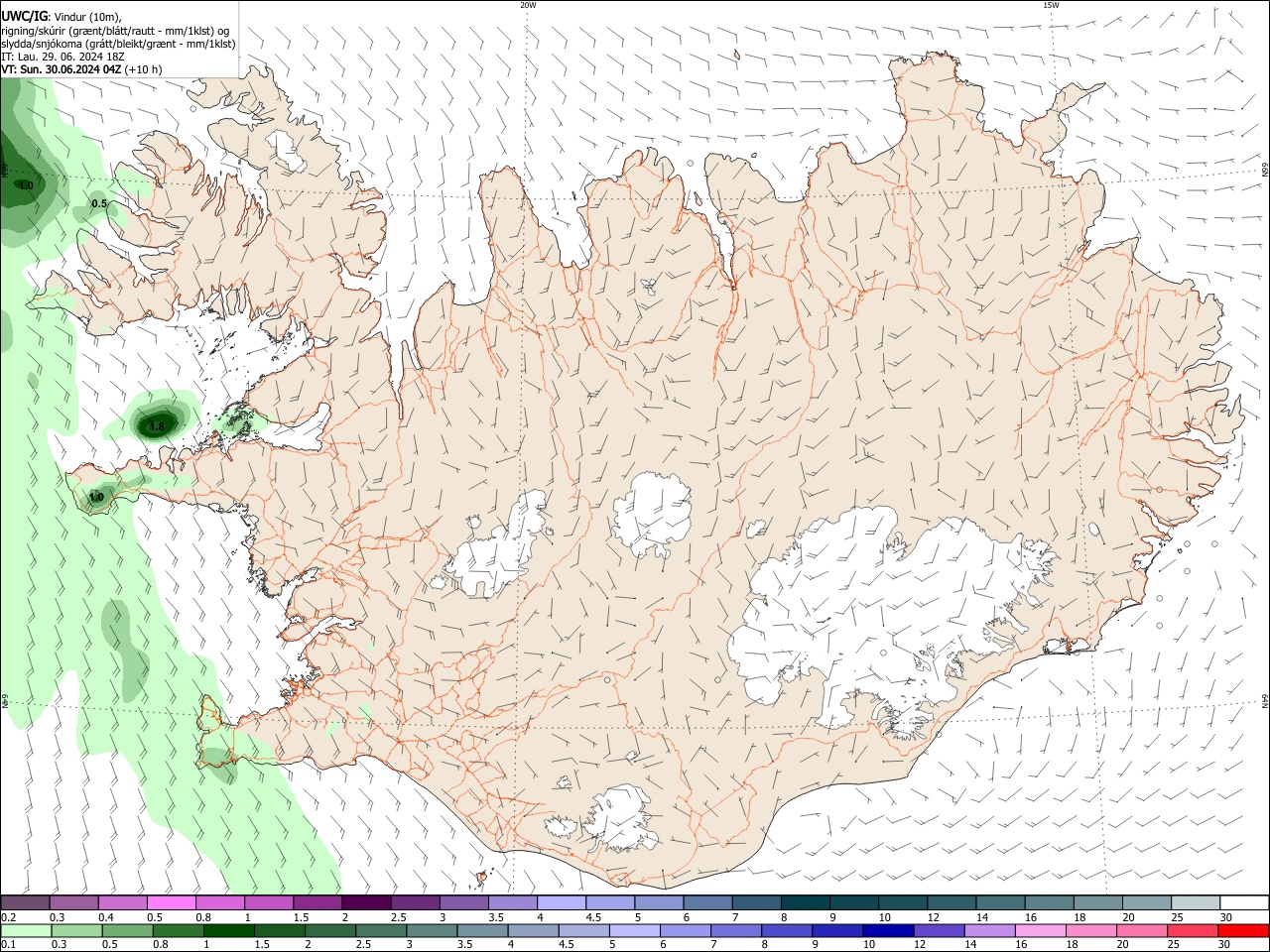This screenshot has height=952, width=1270.
Task: Select the darkest green 1 mm rain legend swatch
Action: coord(229,931)
